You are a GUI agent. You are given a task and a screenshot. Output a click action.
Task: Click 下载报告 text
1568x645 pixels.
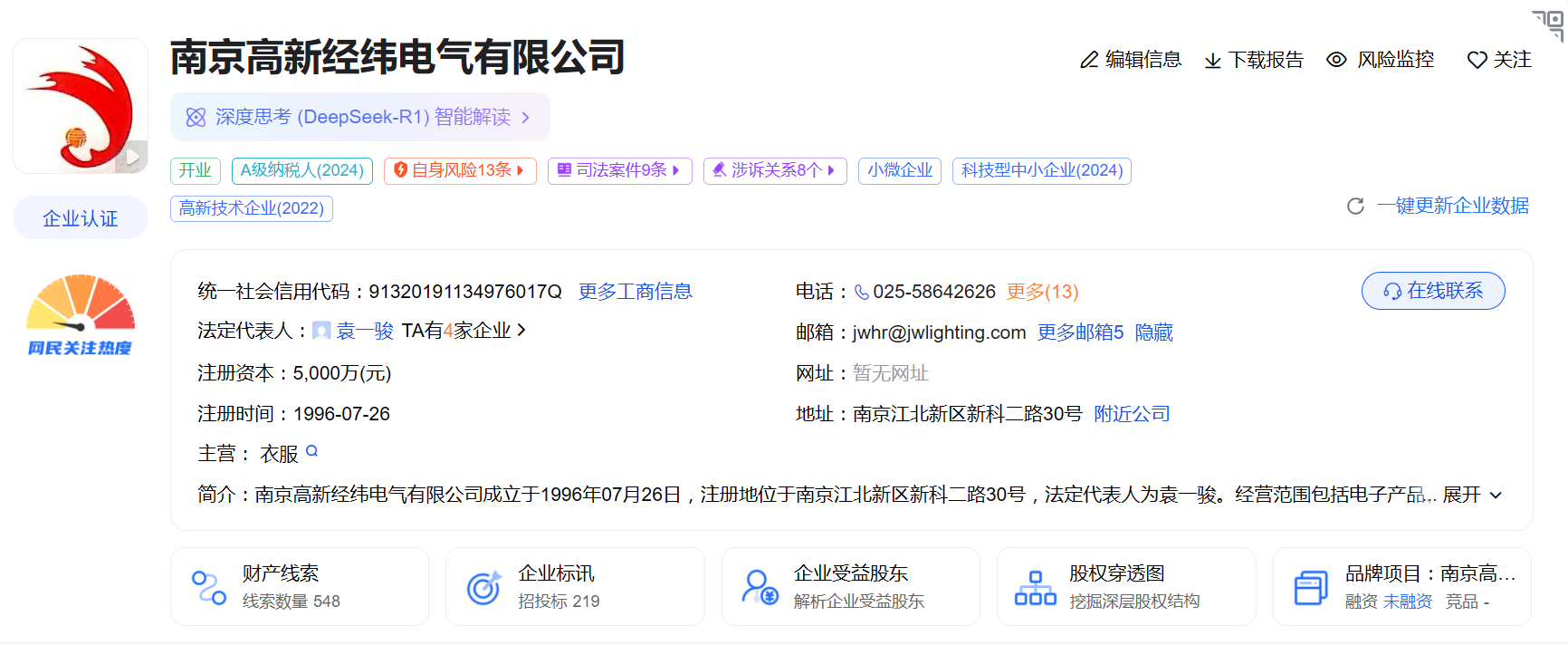click(1266, 61)
